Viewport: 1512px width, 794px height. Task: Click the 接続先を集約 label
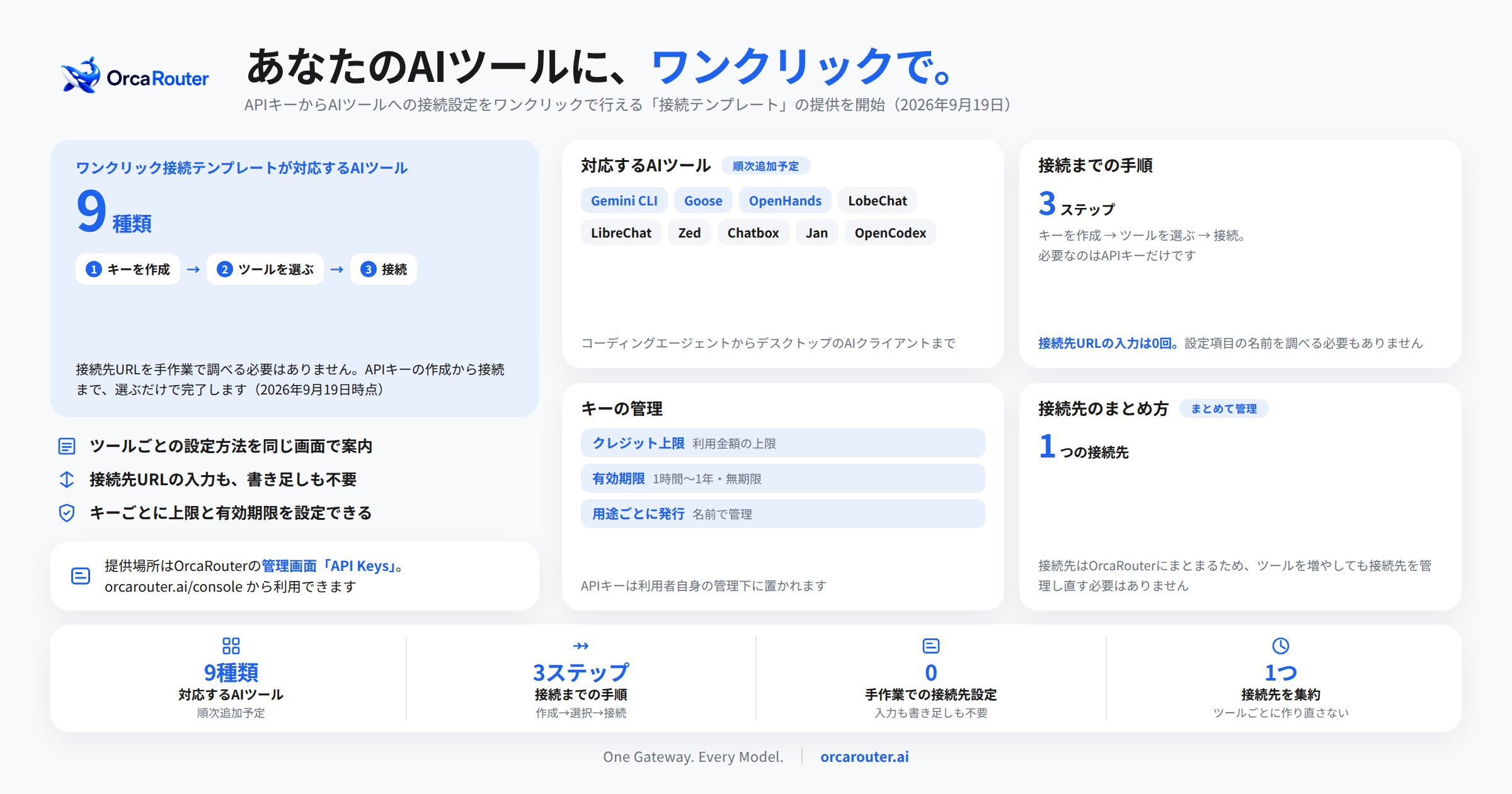click(1281, 695)
